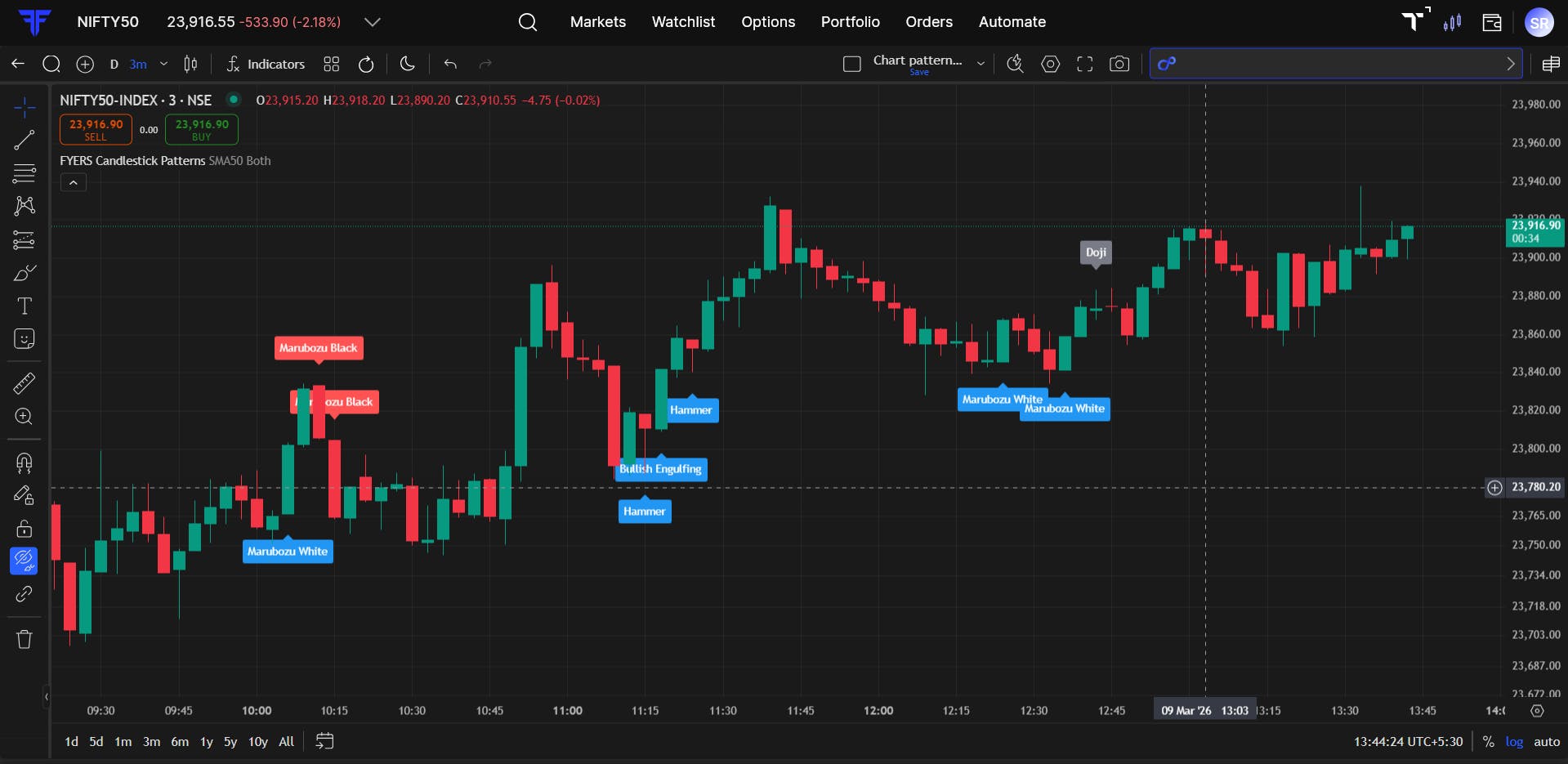The height and width of the screenshot is (764, 1568).
Task: Go to the Portfolio tab
Action: click(850, 22)
